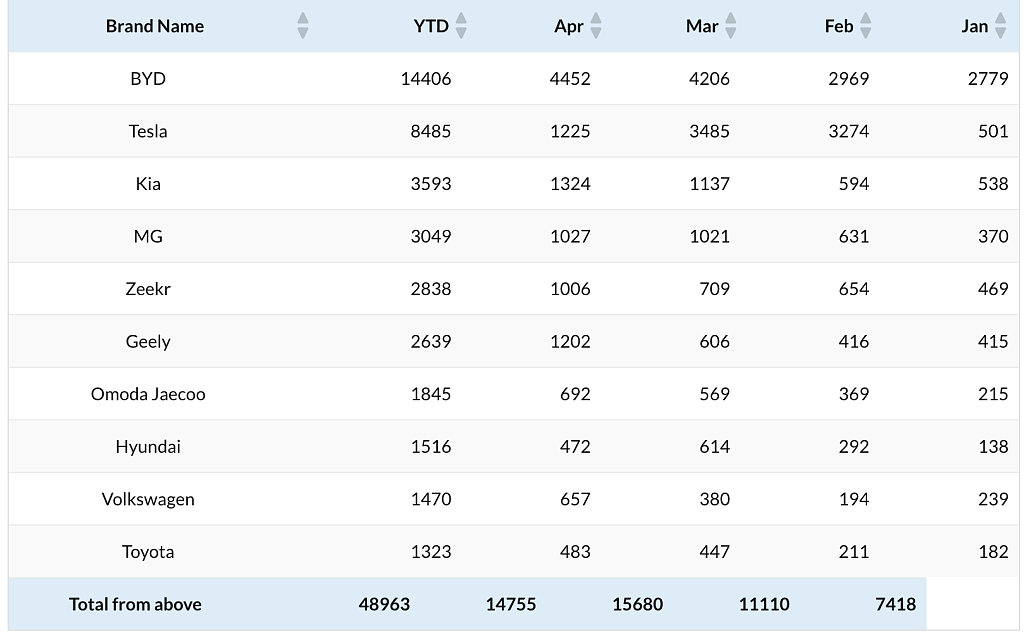Sort by Feb column arrow icon
This screenshot has height=632, width=1024.
(865, 26)
